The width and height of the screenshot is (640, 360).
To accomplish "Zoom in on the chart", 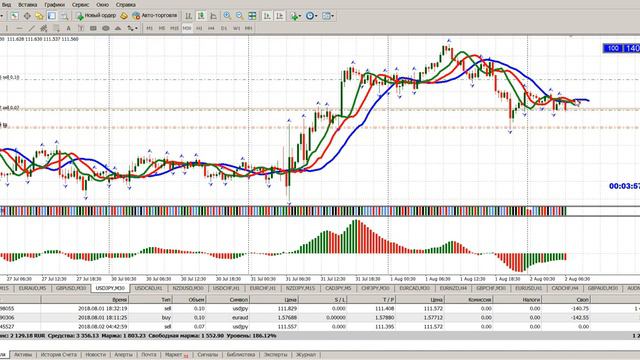I will click(x=227, y=16).
